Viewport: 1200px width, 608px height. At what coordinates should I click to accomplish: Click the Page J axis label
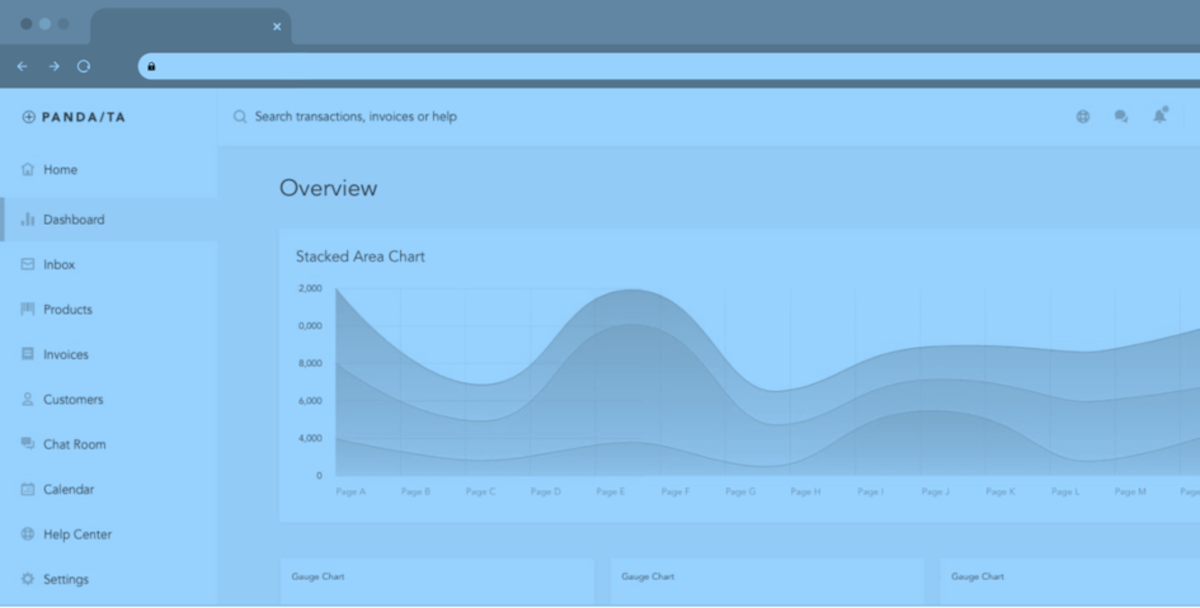tap(936, 492)
